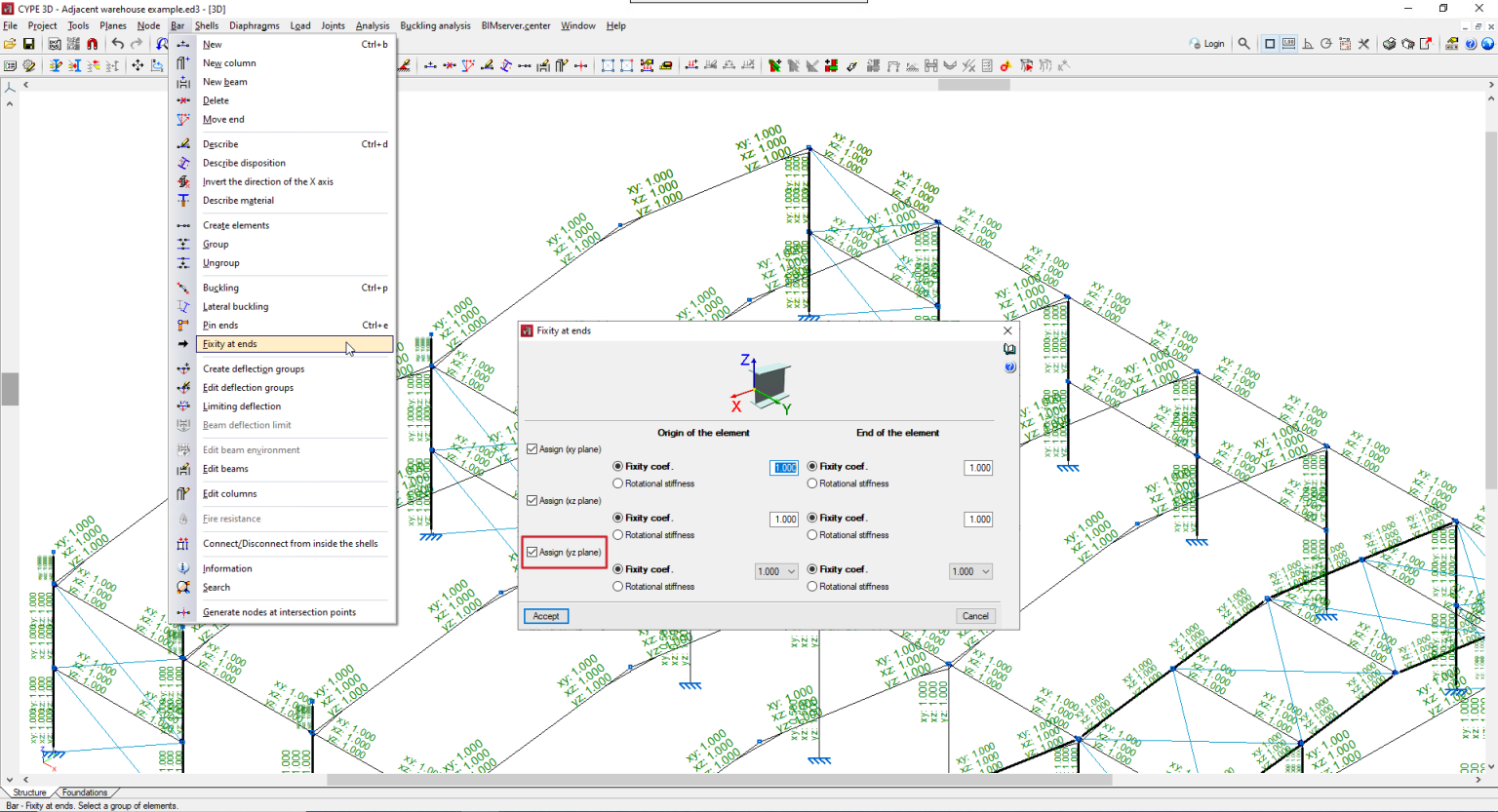Select Rotational stiffness for xy plane origin

[618, 483]
